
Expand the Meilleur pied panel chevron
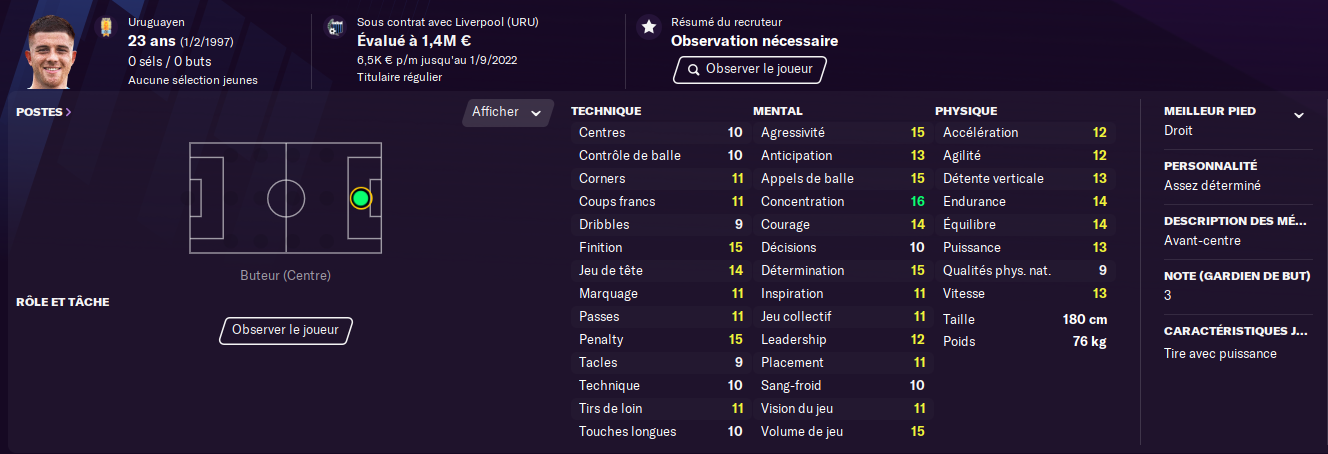pos(1298,115)
